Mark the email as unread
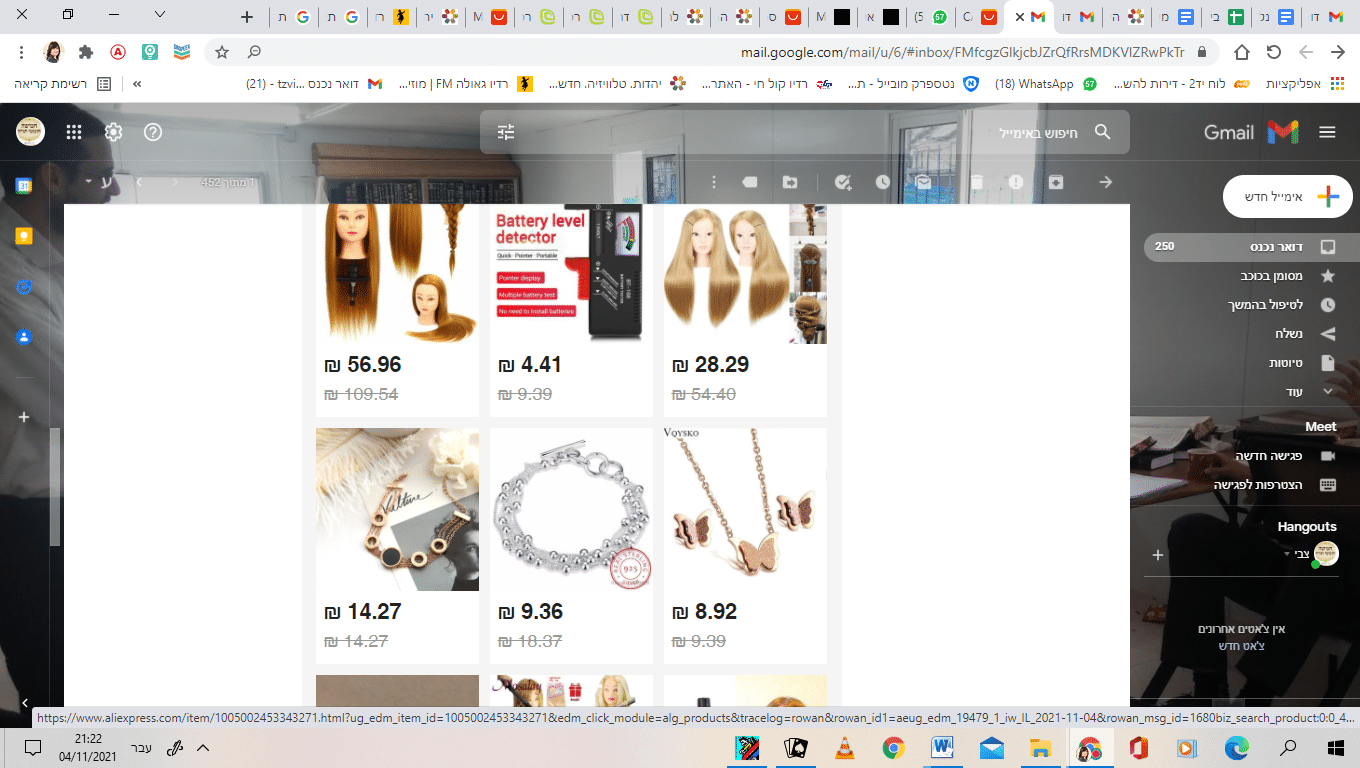1360x768 pixels. click(x=923, y=182)
